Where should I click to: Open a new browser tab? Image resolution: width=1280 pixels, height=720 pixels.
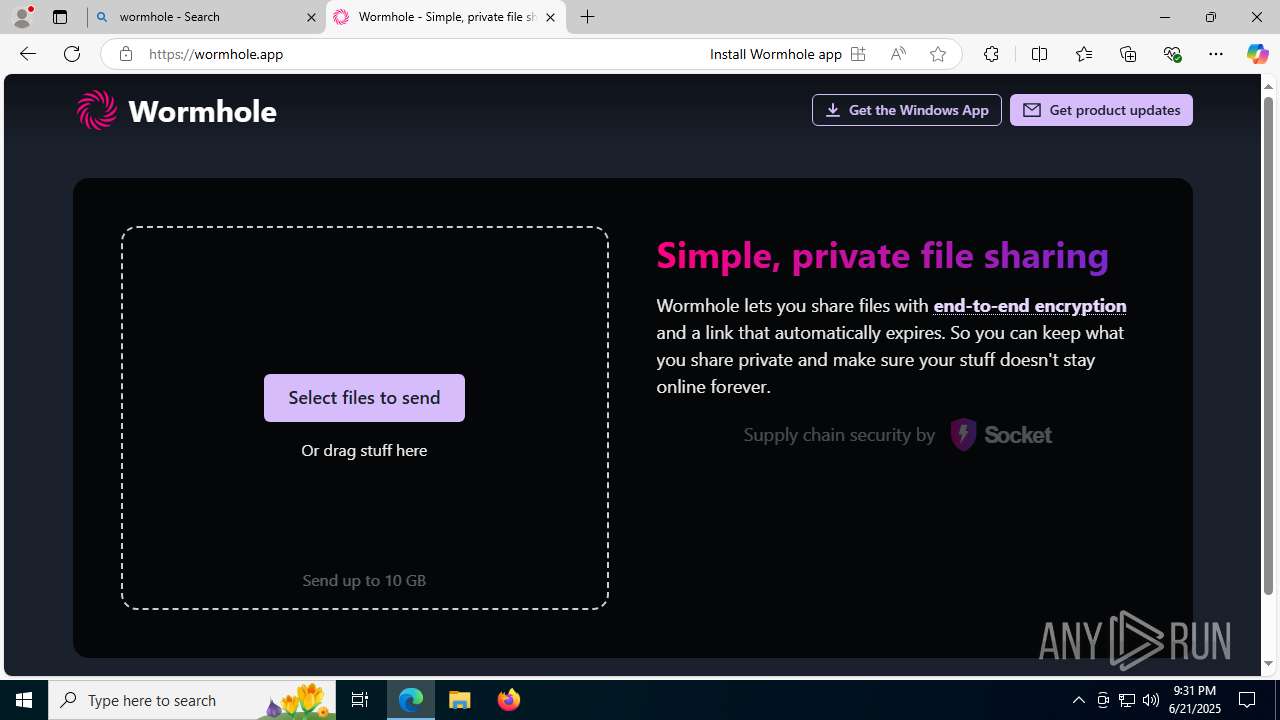coord(588,17)
